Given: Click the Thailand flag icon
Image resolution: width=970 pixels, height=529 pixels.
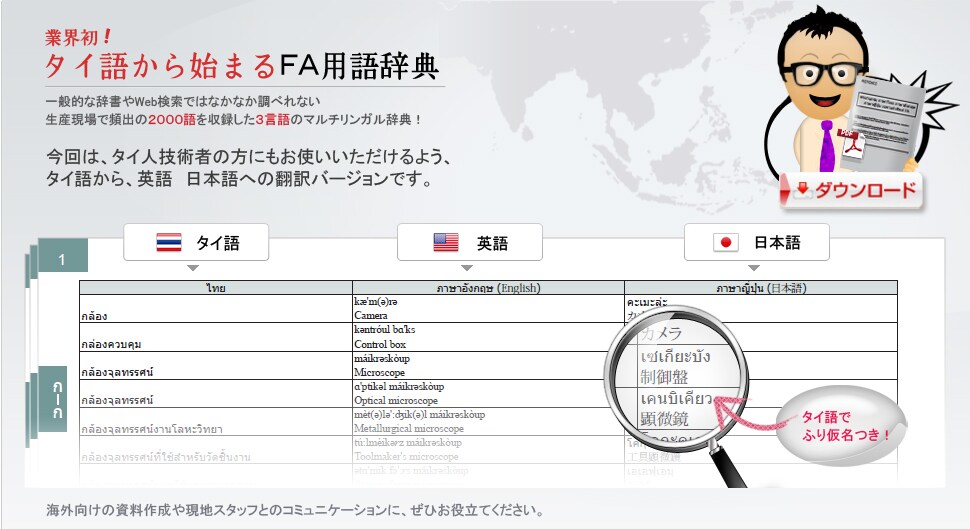Looking at the screenshot, I should [169, 242].
